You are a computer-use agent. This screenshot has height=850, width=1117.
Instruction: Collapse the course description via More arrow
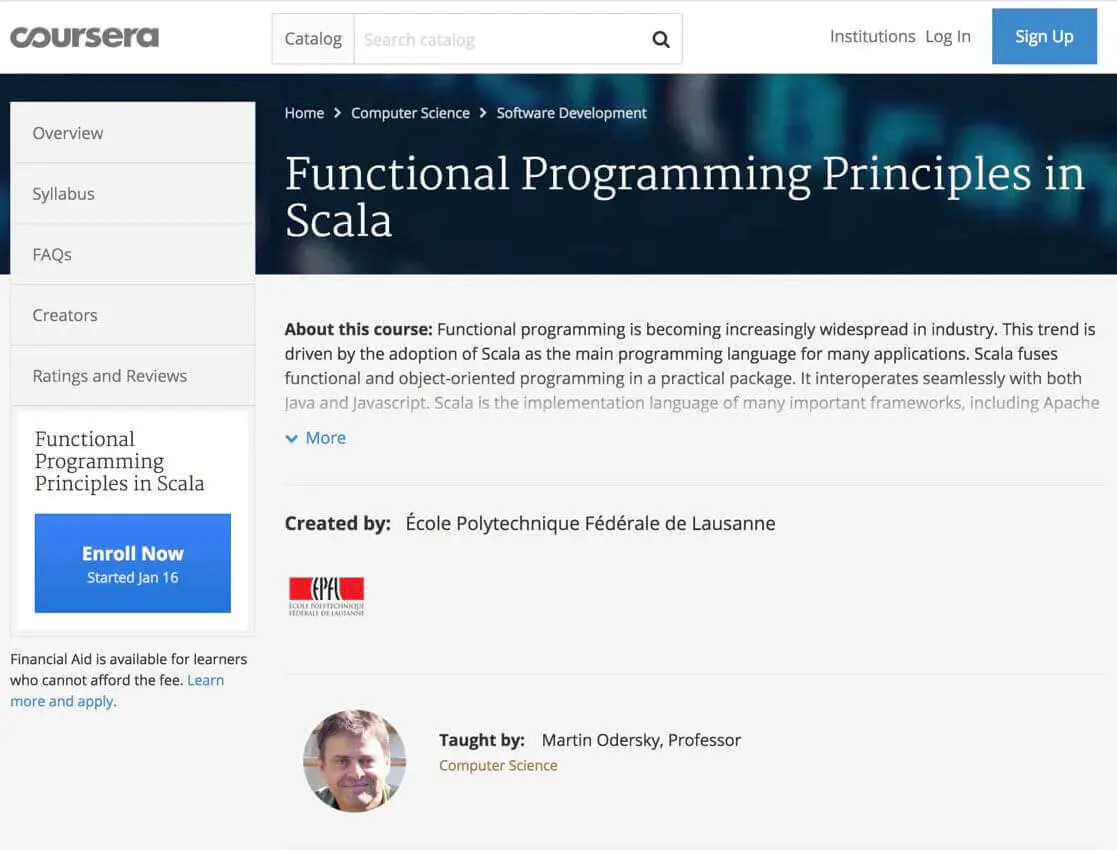[290, 438]
